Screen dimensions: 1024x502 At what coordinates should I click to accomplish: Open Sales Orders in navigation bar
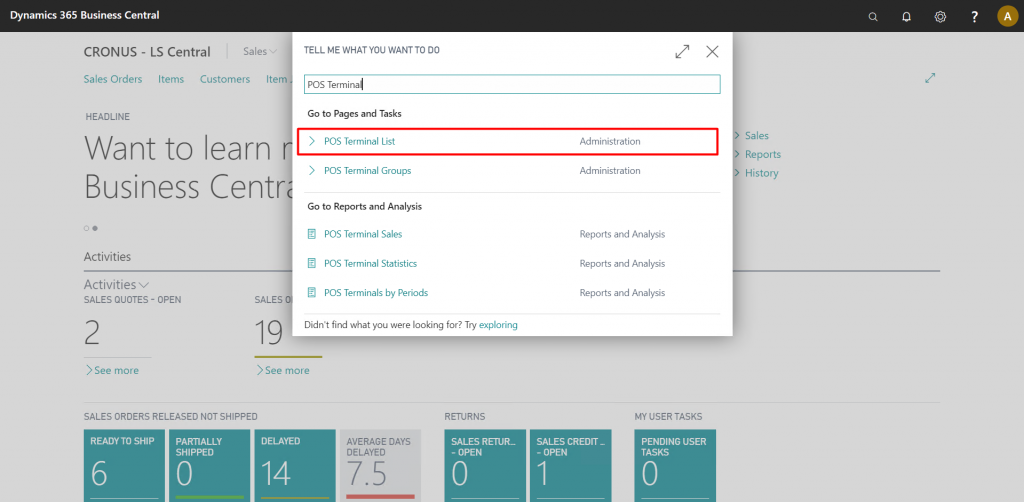tap(113, 79)
